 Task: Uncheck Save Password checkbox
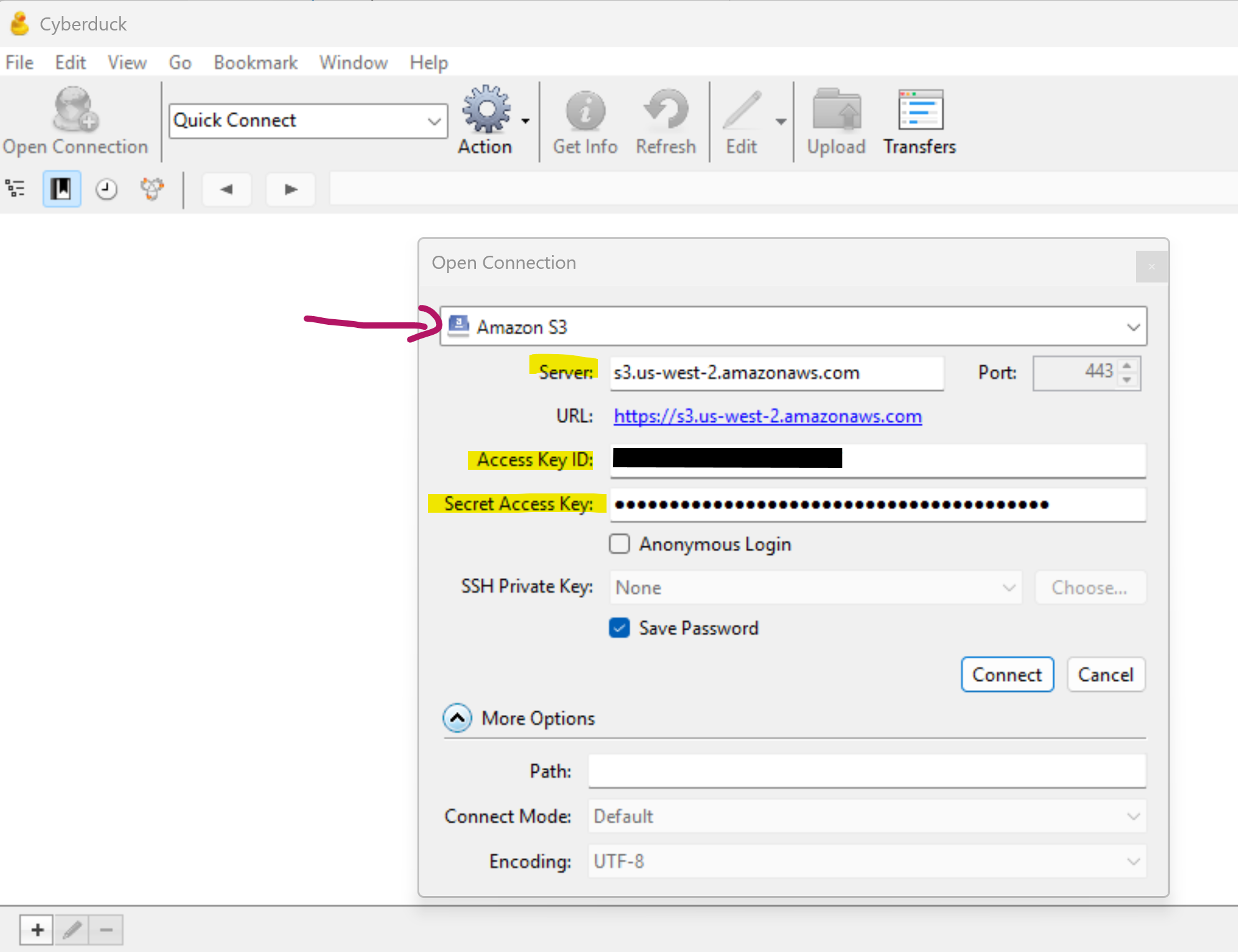tap(619, 628)
